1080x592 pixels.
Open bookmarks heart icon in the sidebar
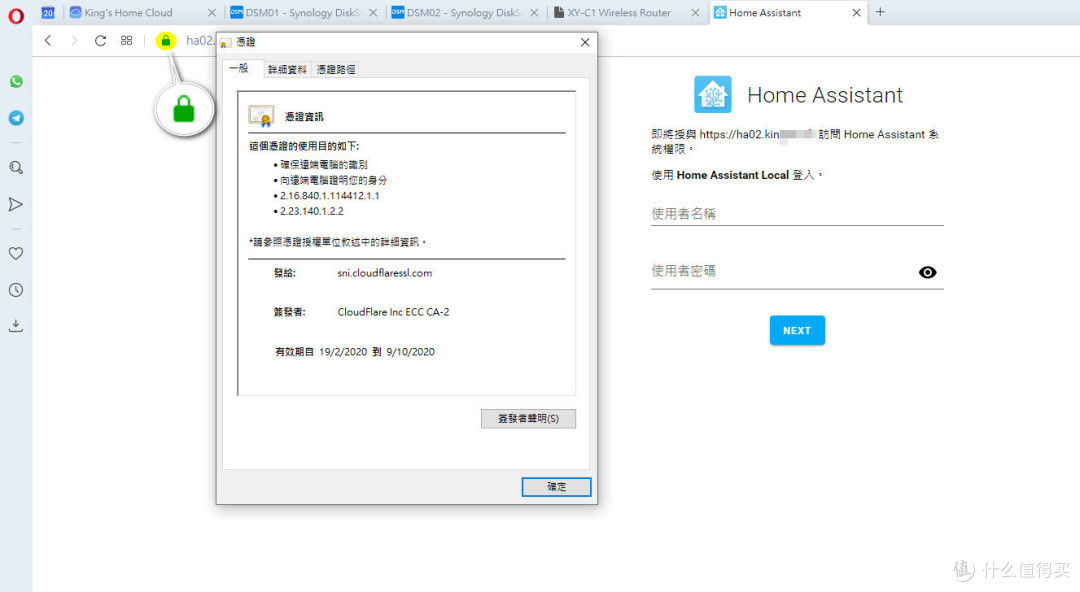click(x=16, y=253)
